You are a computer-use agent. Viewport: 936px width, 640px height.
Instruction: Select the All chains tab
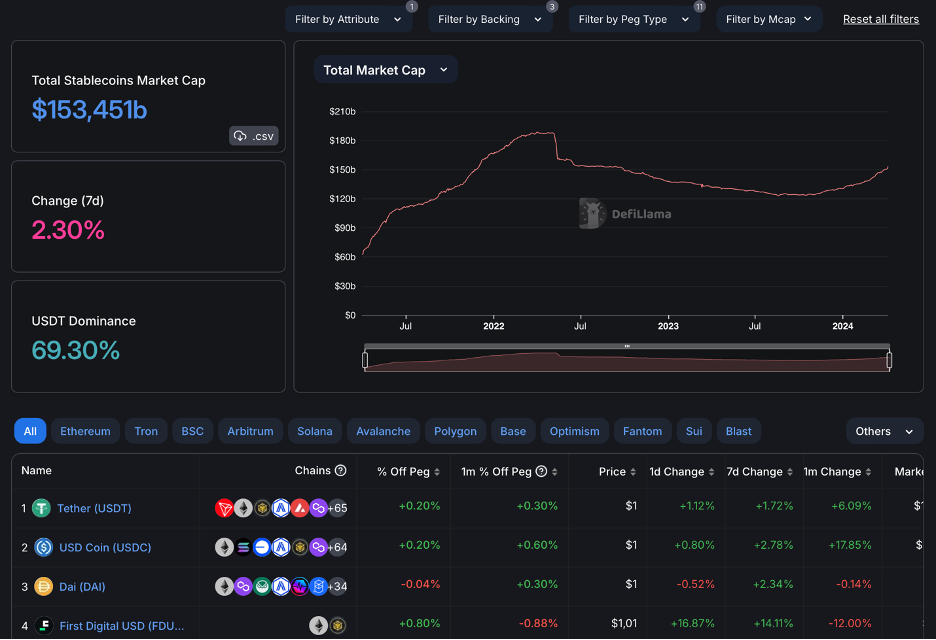(x=30, y=431)
